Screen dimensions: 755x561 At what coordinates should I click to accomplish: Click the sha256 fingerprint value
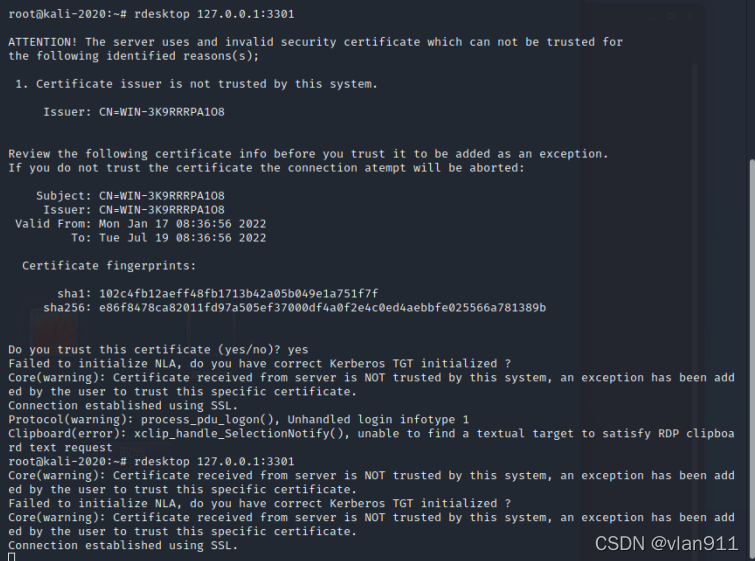[322, 307]
